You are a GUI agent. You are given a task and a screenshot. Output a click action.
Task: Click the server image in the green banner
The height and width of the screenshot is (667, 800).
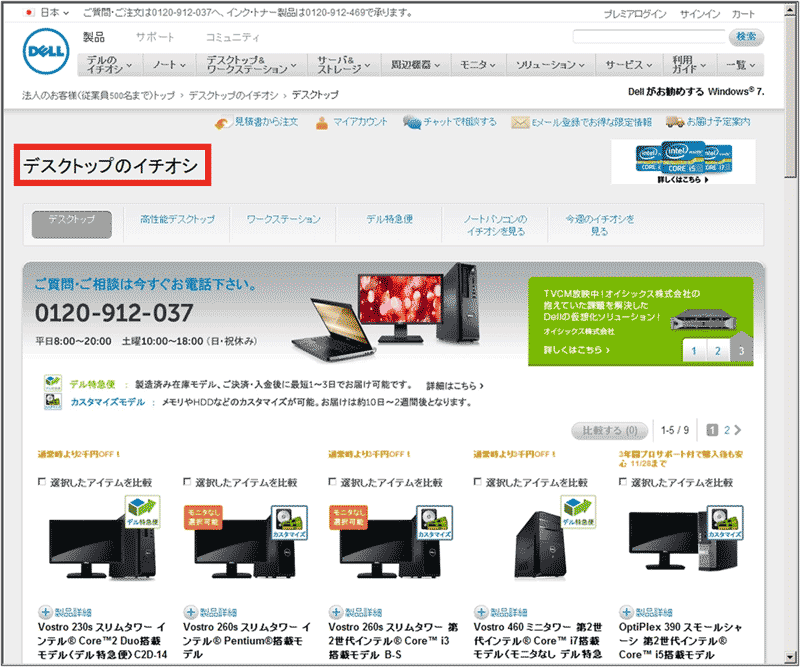click(x=704, y=320)
